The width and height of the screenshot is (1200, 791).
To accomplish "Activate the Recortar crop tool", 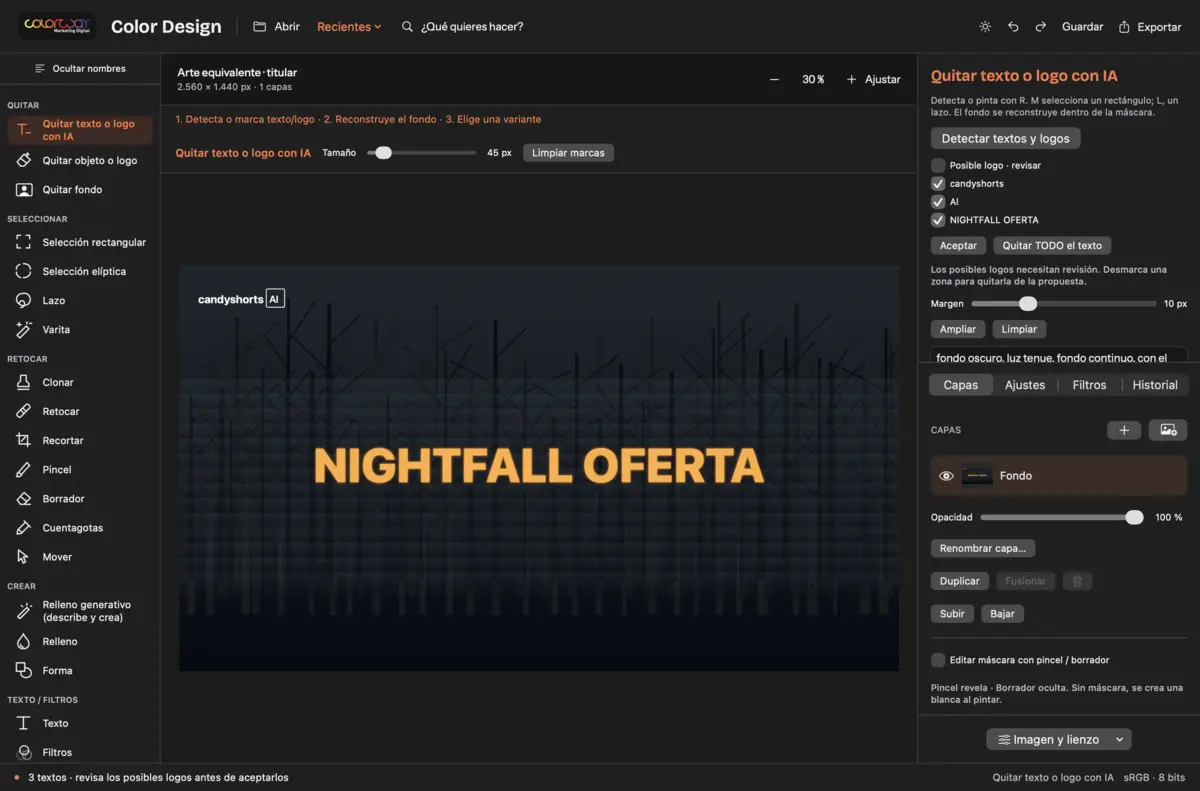I will 80,440.
